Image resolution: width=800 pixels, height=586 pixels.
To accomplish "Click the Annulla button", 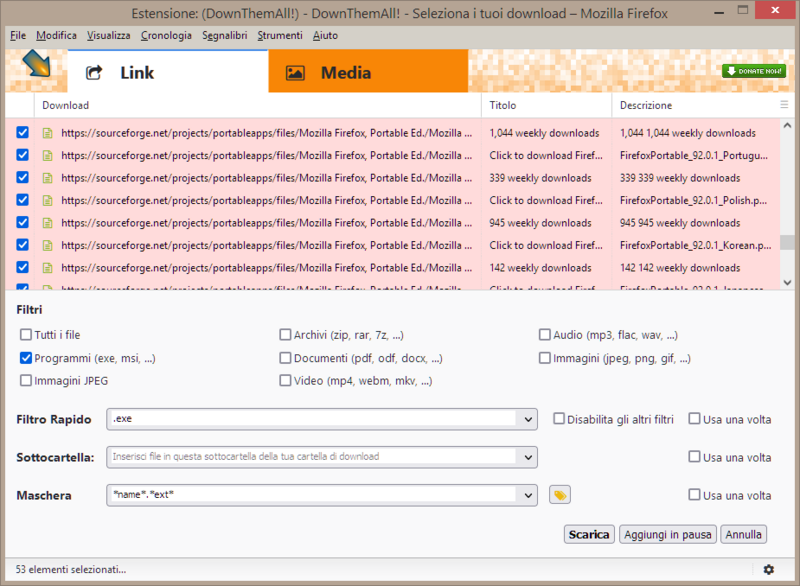I will tap(743, 534).
